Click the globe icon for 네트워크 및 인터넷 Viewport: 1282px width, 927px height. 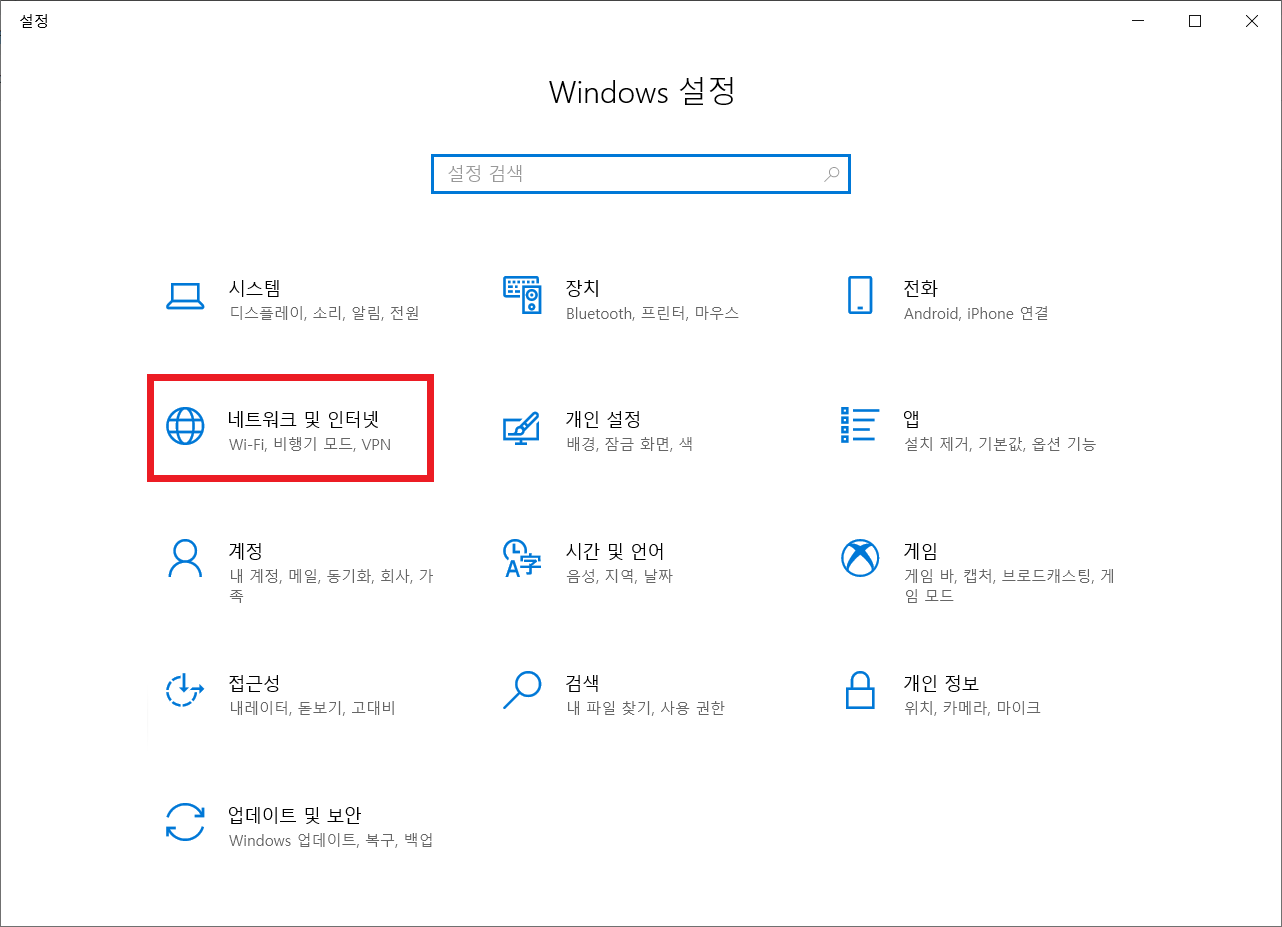coord(185,426)
